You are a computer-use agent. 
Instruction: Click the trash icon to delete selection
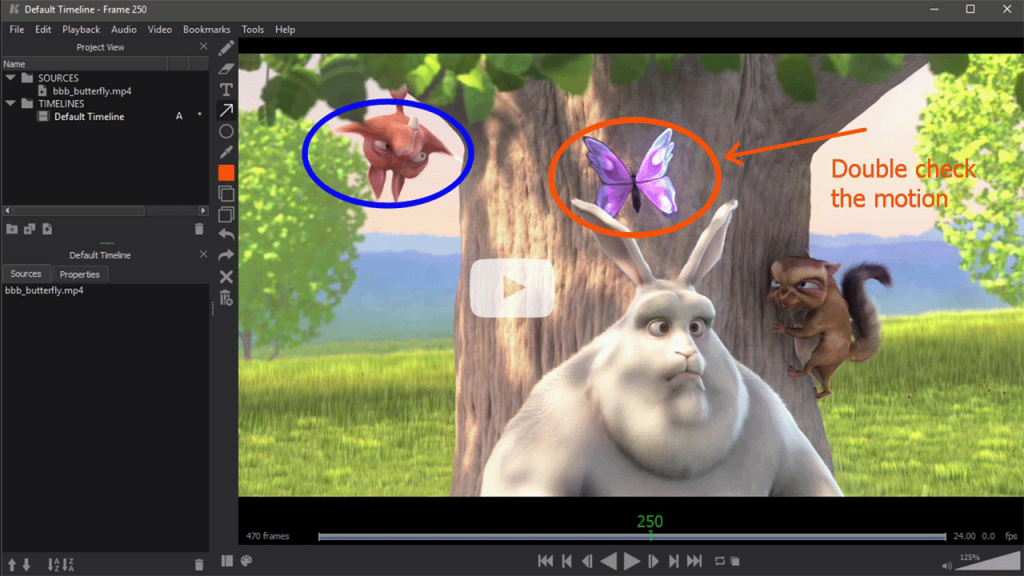tap(198, 229)
